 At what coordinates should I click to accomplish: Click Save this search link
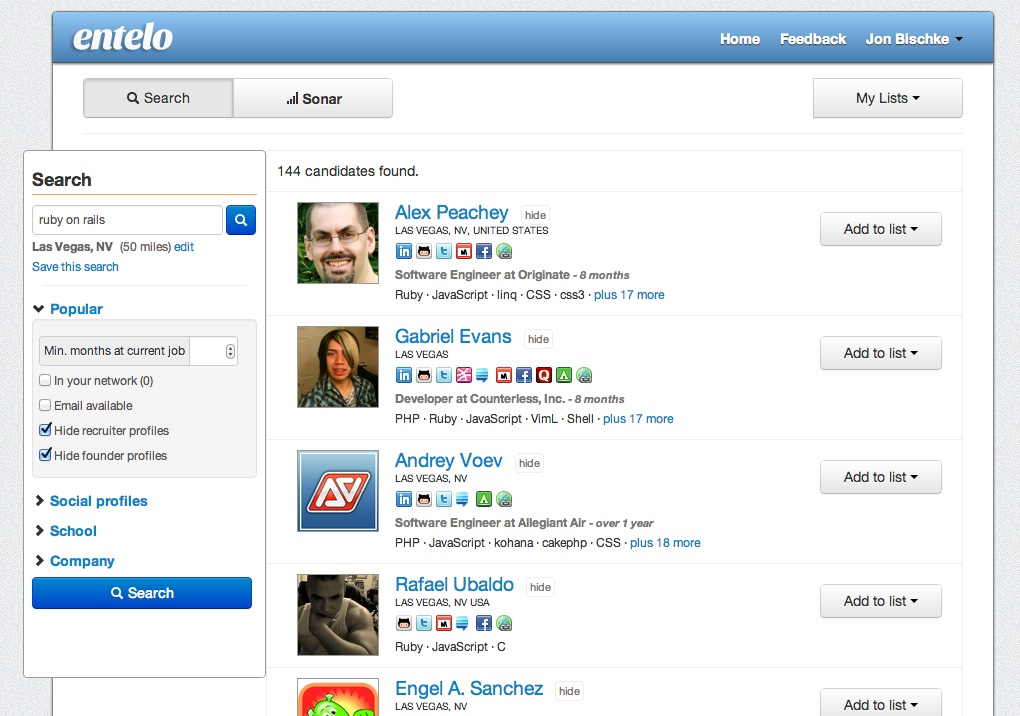point(75,267)
